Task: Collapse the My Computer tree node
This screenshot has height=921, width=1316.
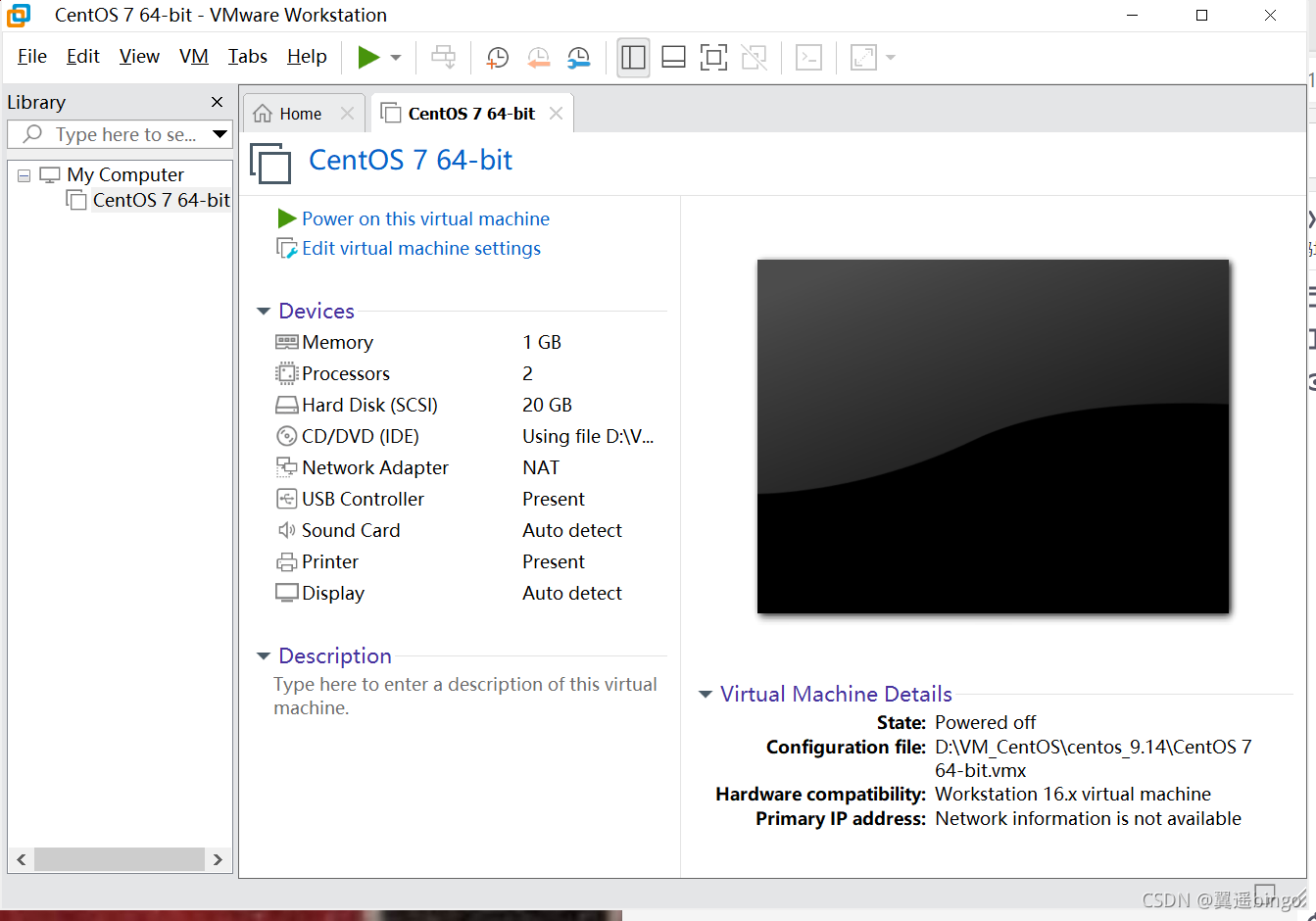Action: pos(24,175)
